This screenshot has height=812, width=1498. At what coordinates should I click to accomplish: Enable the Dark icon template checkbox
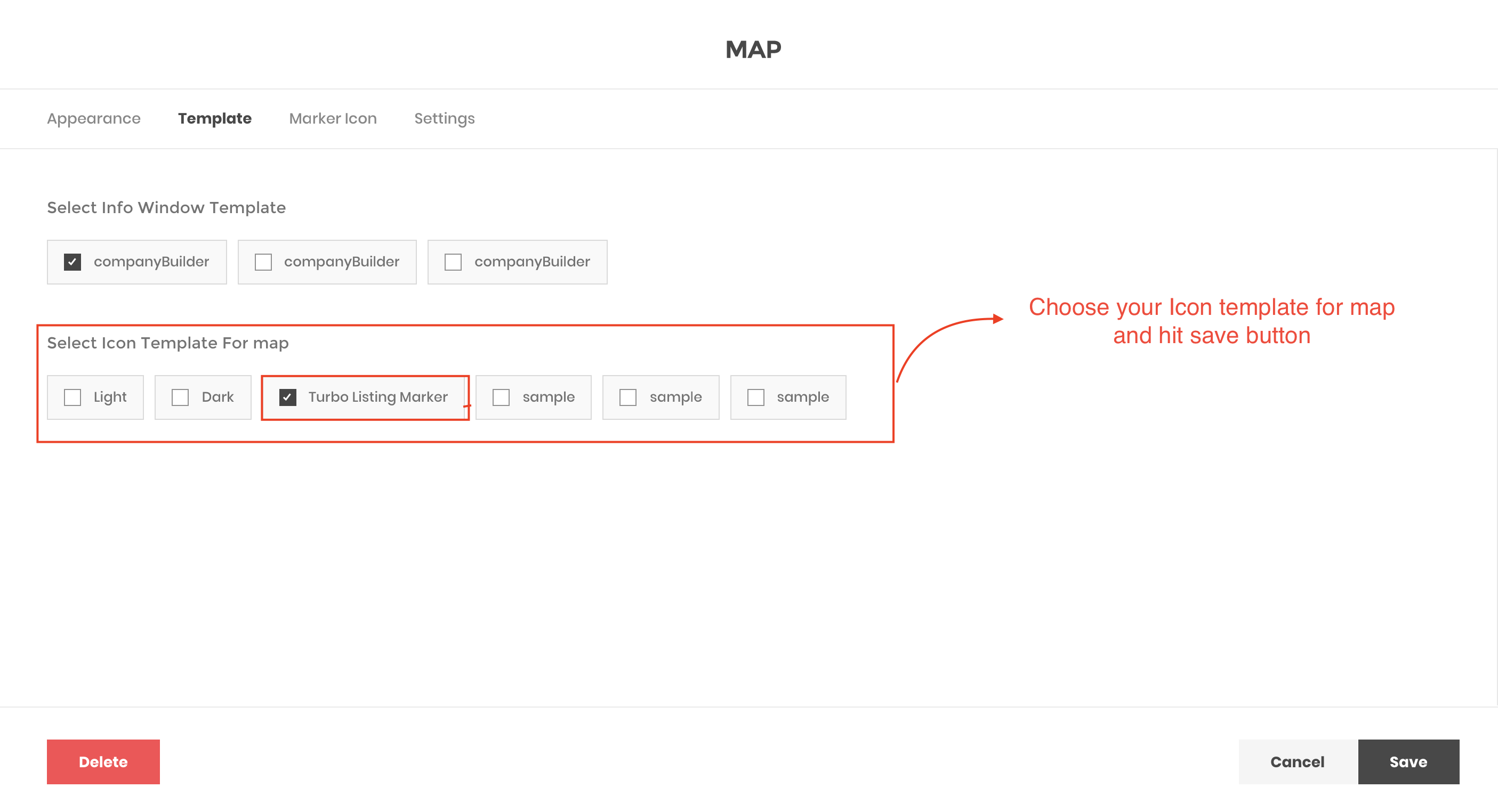click(x=180, y=397)
